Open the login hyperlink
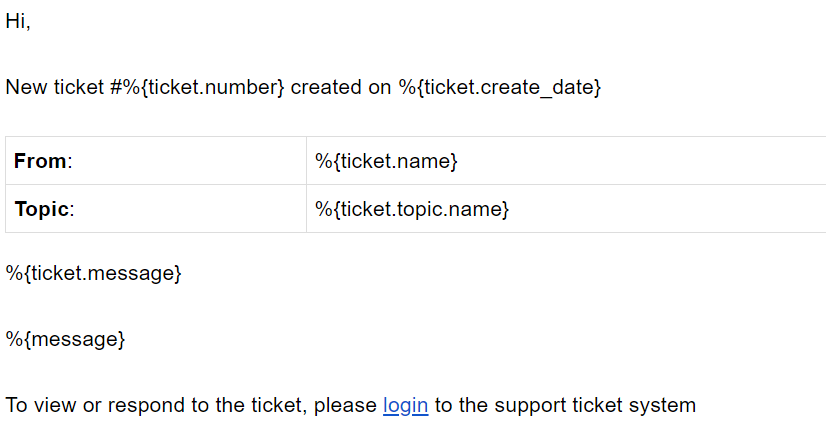 (x=405, y=405)
